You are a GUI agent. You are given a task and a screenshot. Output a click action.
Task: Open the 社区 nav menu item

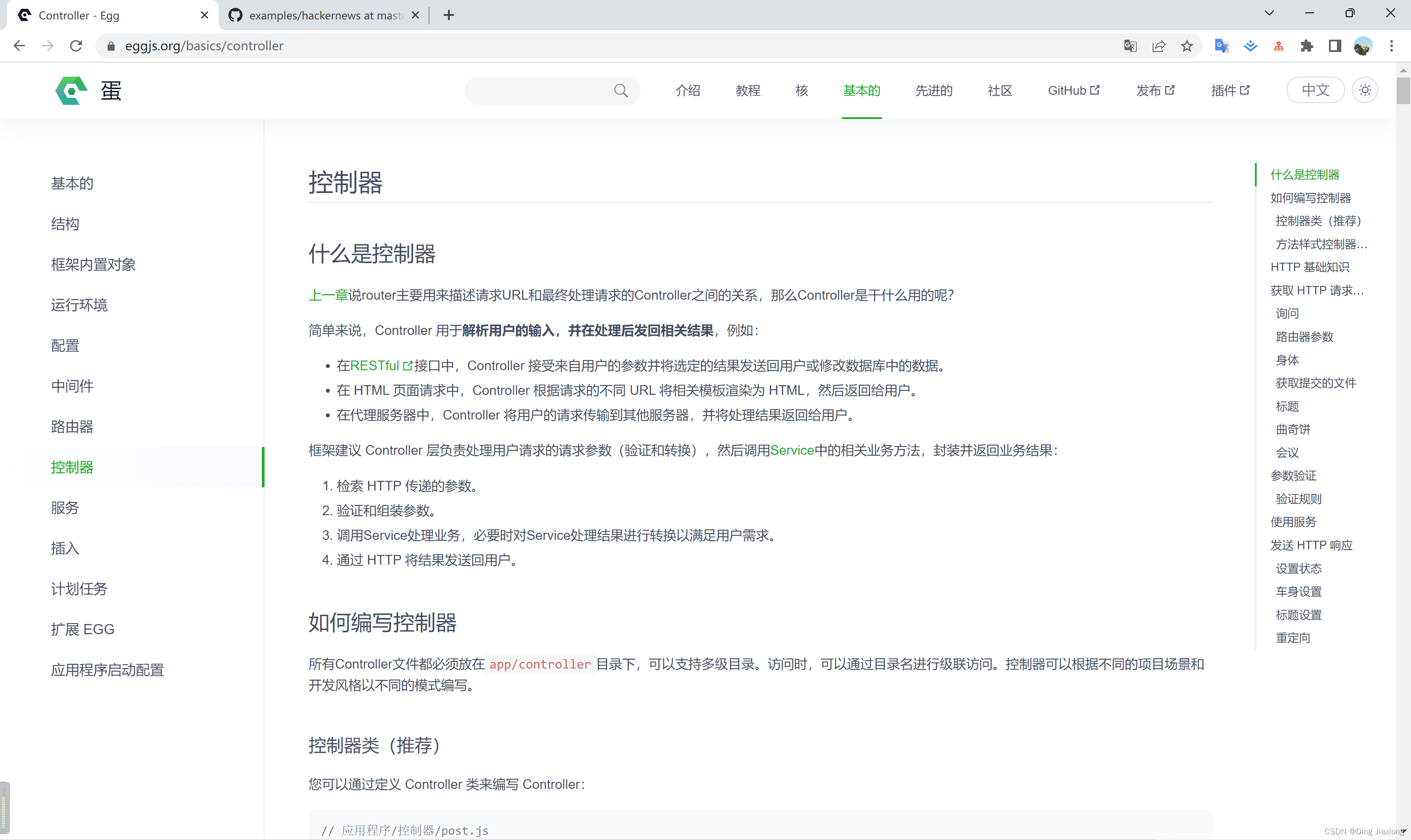tap(999, 90)
